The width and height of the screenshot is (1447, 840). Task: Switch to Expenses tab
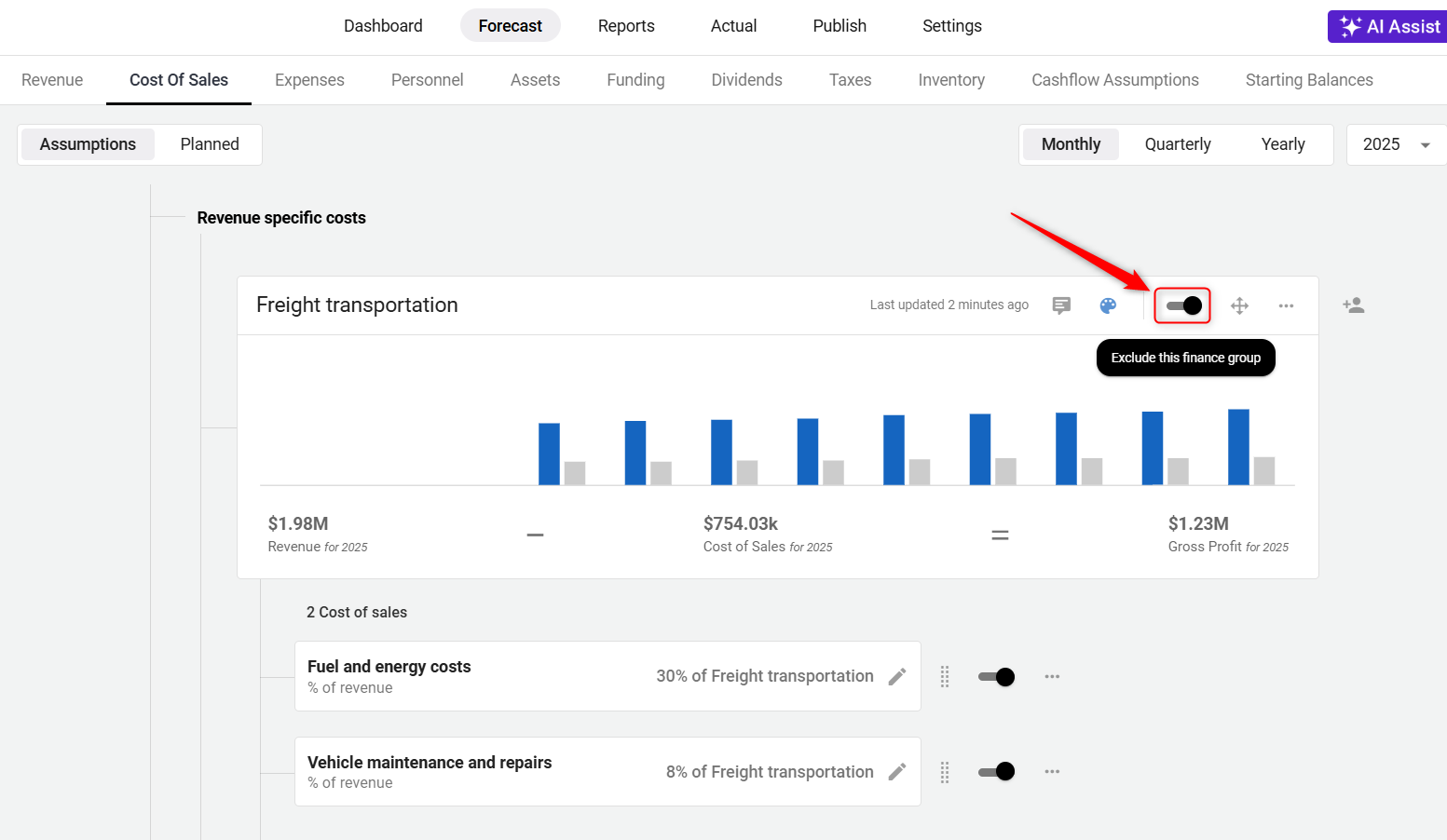[309, 80]
